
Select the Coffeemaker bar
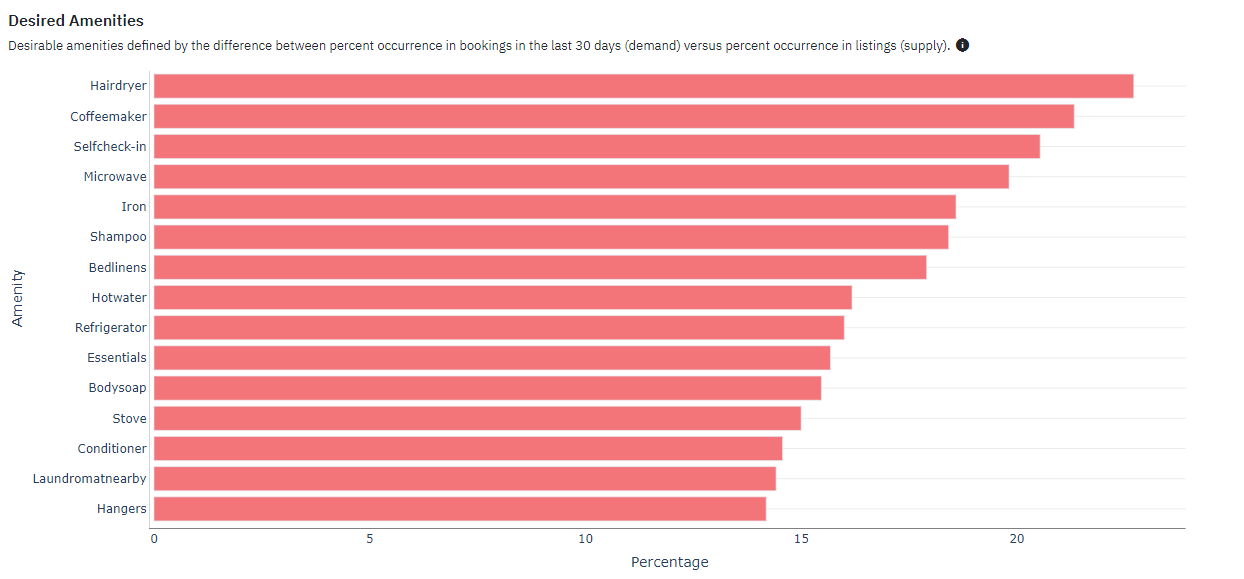point(614,116)
